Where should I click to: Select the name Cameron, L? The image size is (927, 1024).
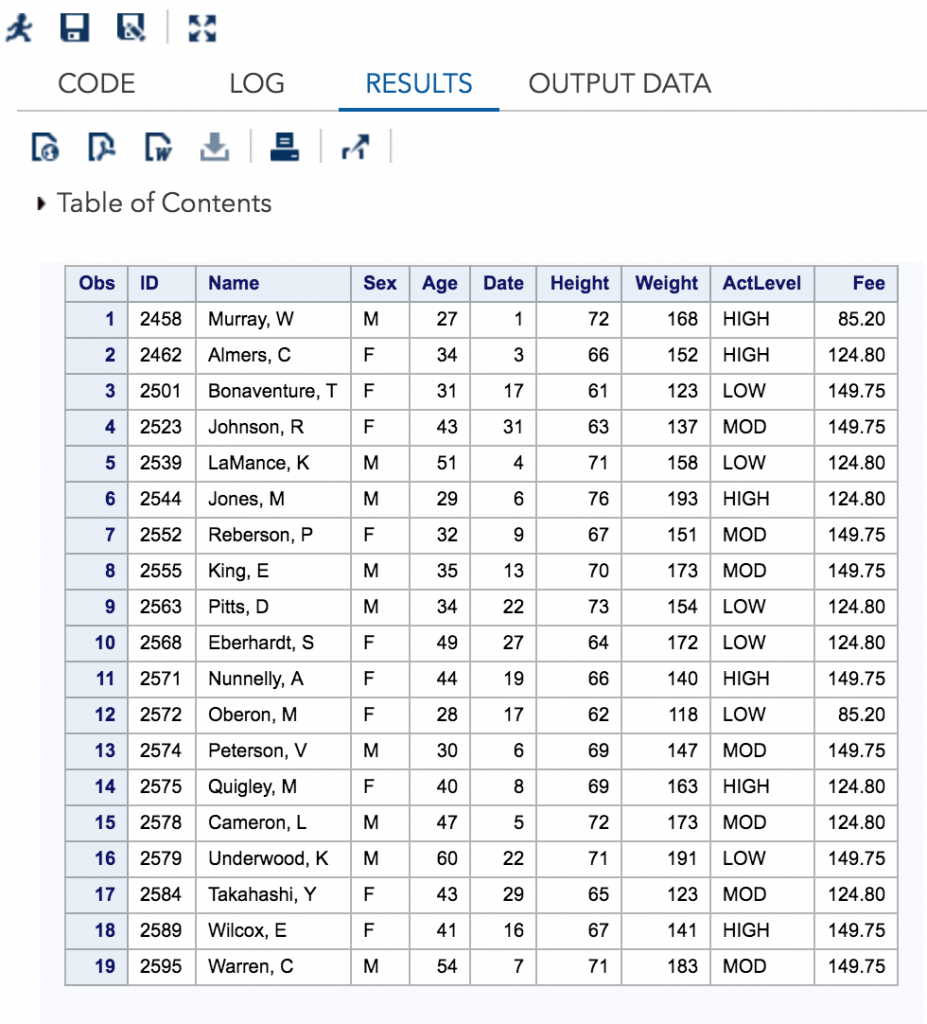[257, 823]
